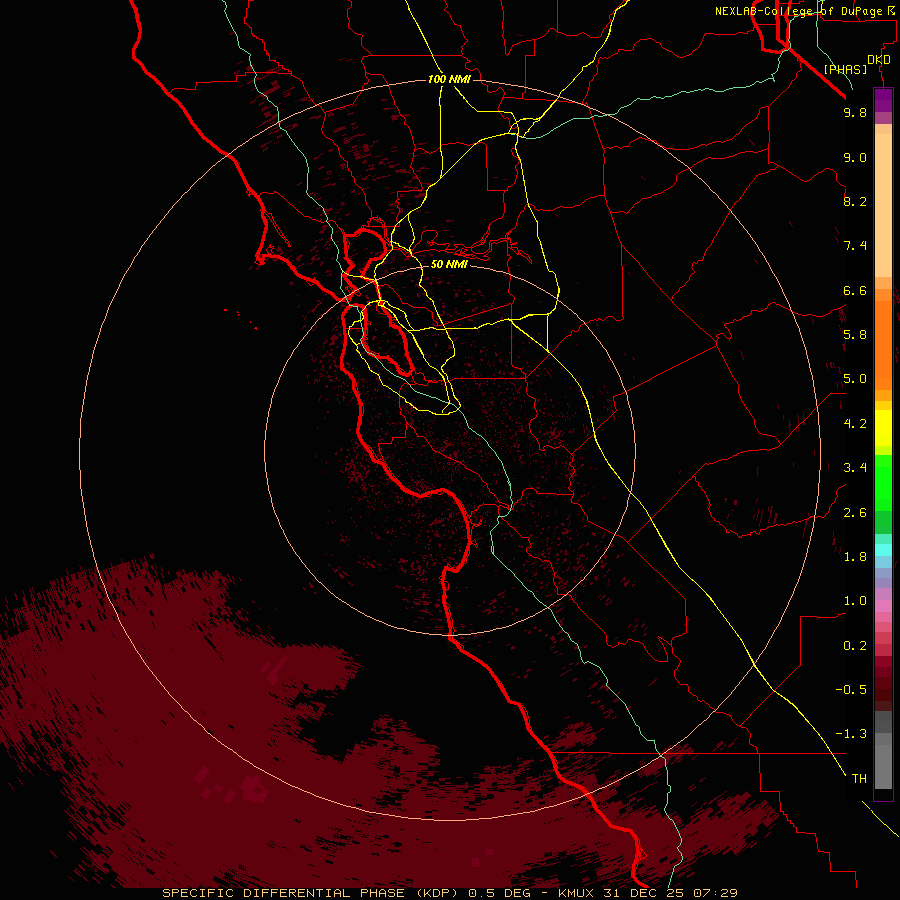Click the 6.6 value on the color scale
The image size is (900, 900).
[855, 290]
